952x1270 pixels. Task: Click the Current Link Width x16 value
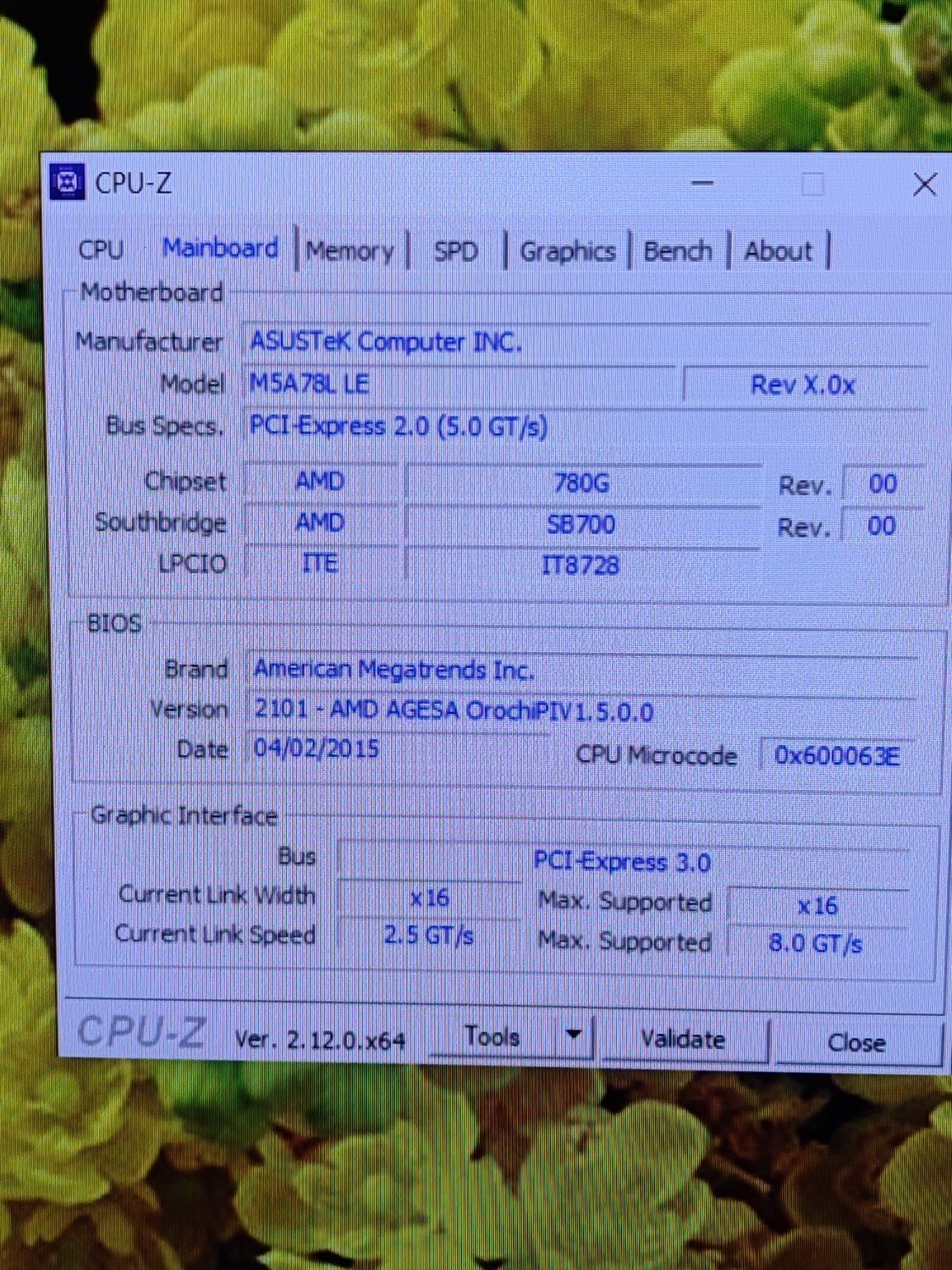click(430, 898)
